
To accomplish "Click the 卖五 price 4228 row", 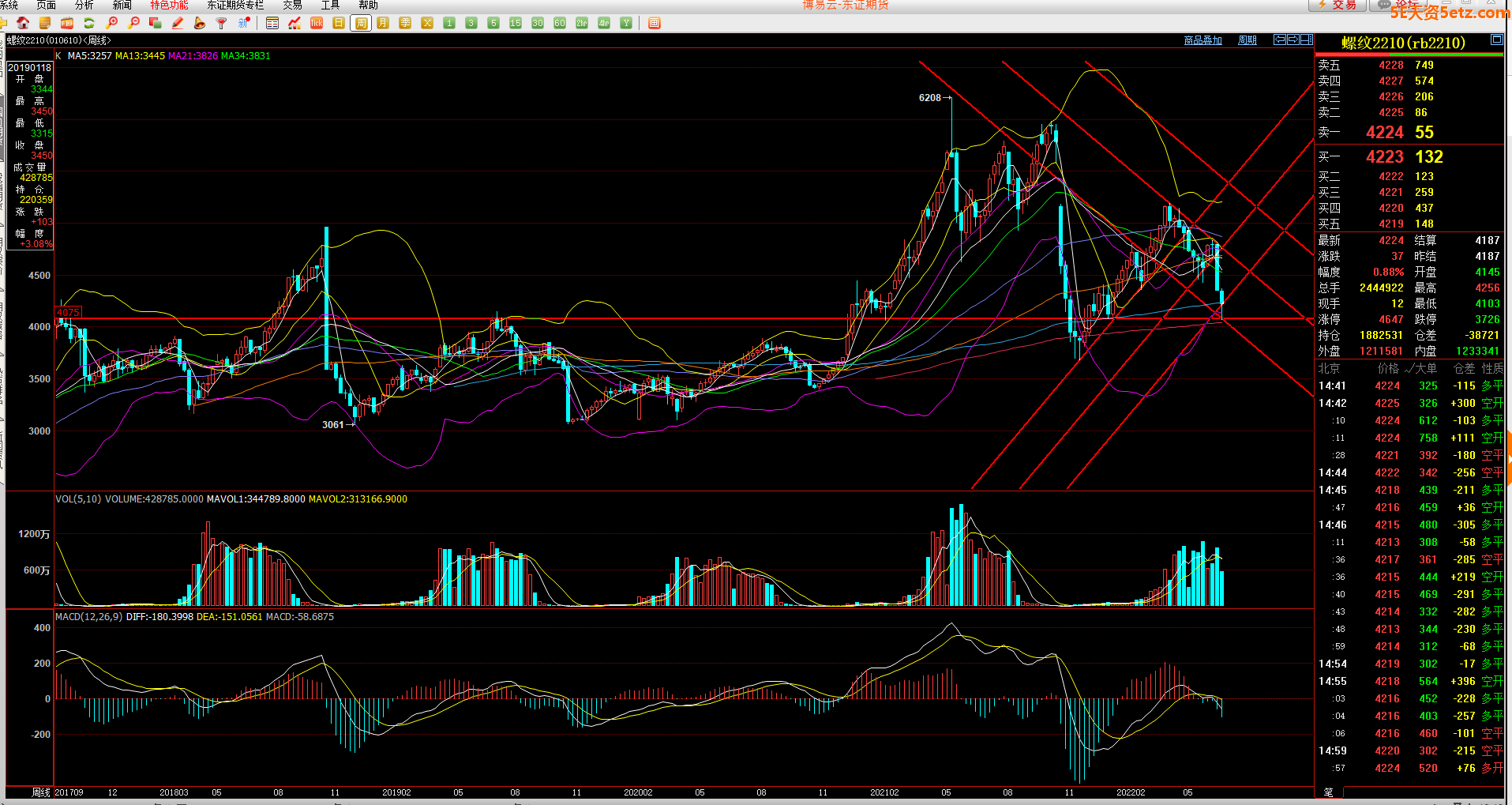I will 1409,66.
